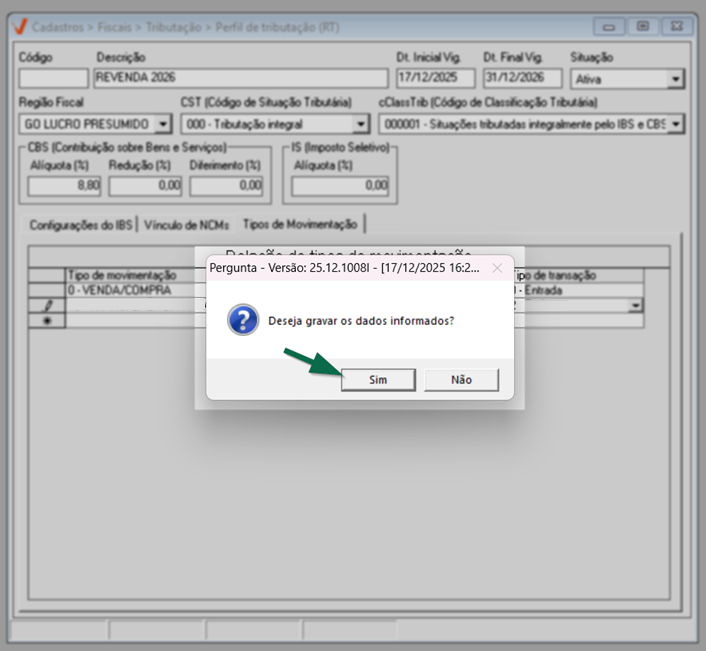
Task: Maximize the Perfil de tributação window
Action: coord(643,27)
